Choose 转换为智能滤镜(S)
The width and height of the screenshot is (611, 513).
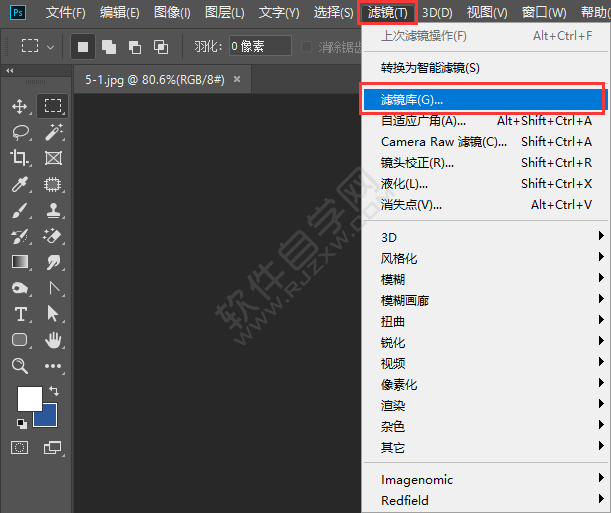486,68
